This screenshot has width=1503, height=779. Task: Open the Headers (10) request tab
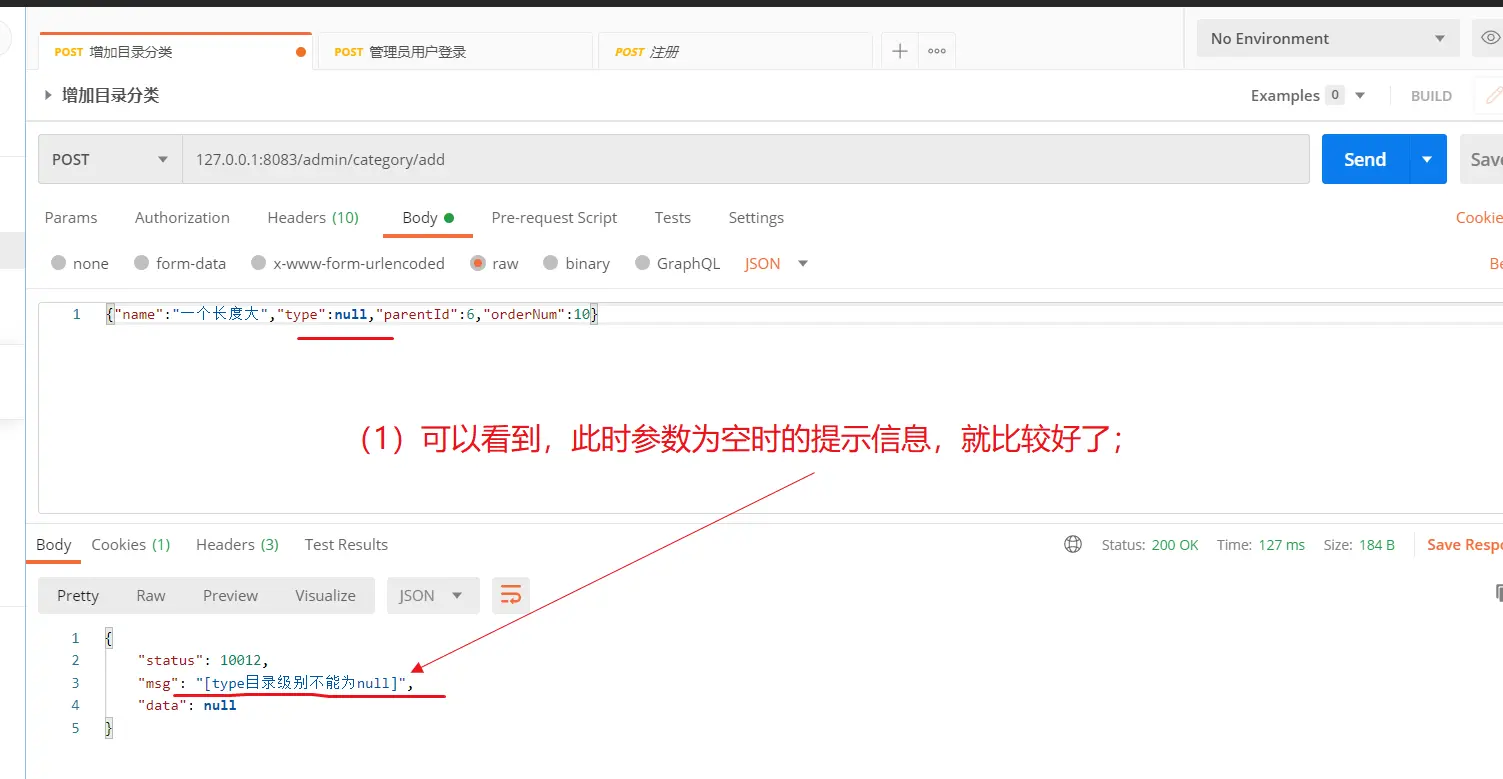313,218
